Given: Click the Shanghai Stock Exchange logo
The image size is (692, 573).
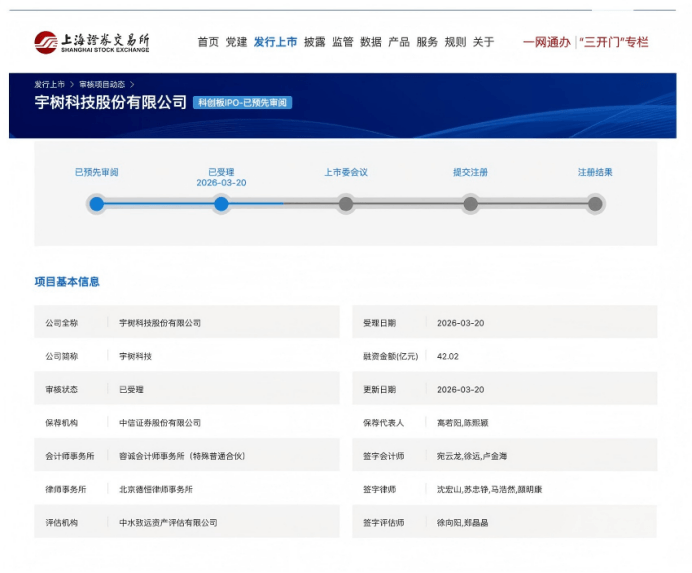Looking at the screenshot, I should pyautogui.click(x=91, y=42).
